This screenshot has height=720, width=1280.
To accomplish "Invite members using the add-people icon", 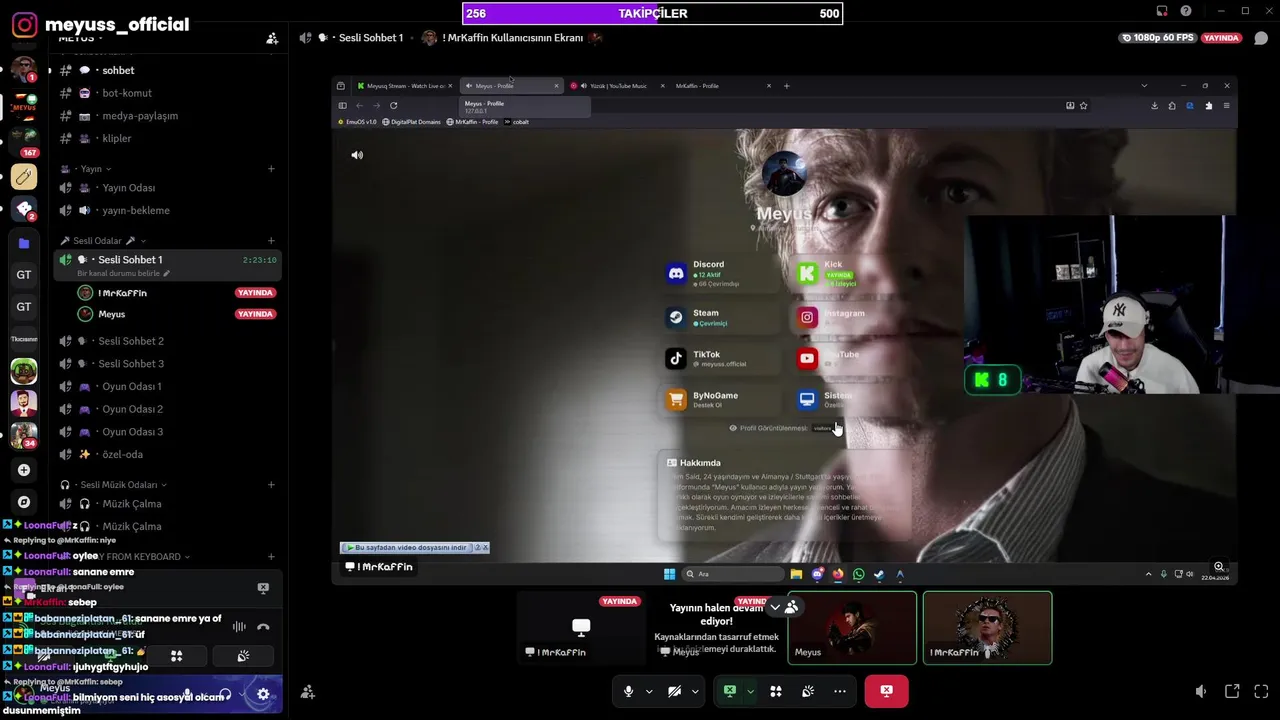I will point(272,38).
